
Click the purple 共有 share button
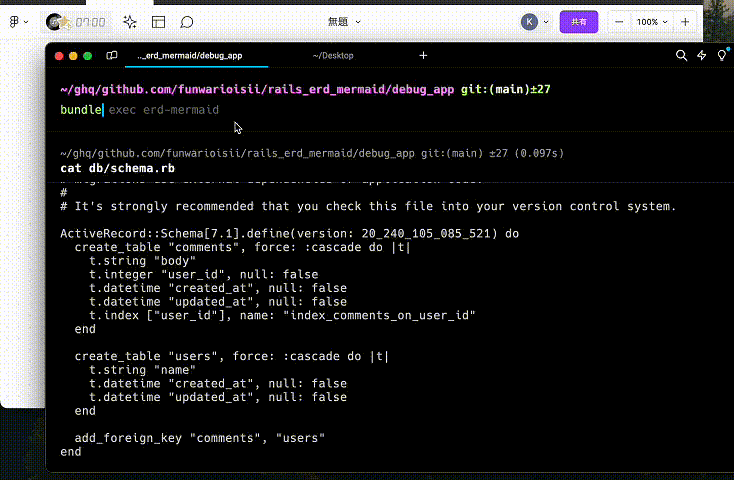pos(579,22)
